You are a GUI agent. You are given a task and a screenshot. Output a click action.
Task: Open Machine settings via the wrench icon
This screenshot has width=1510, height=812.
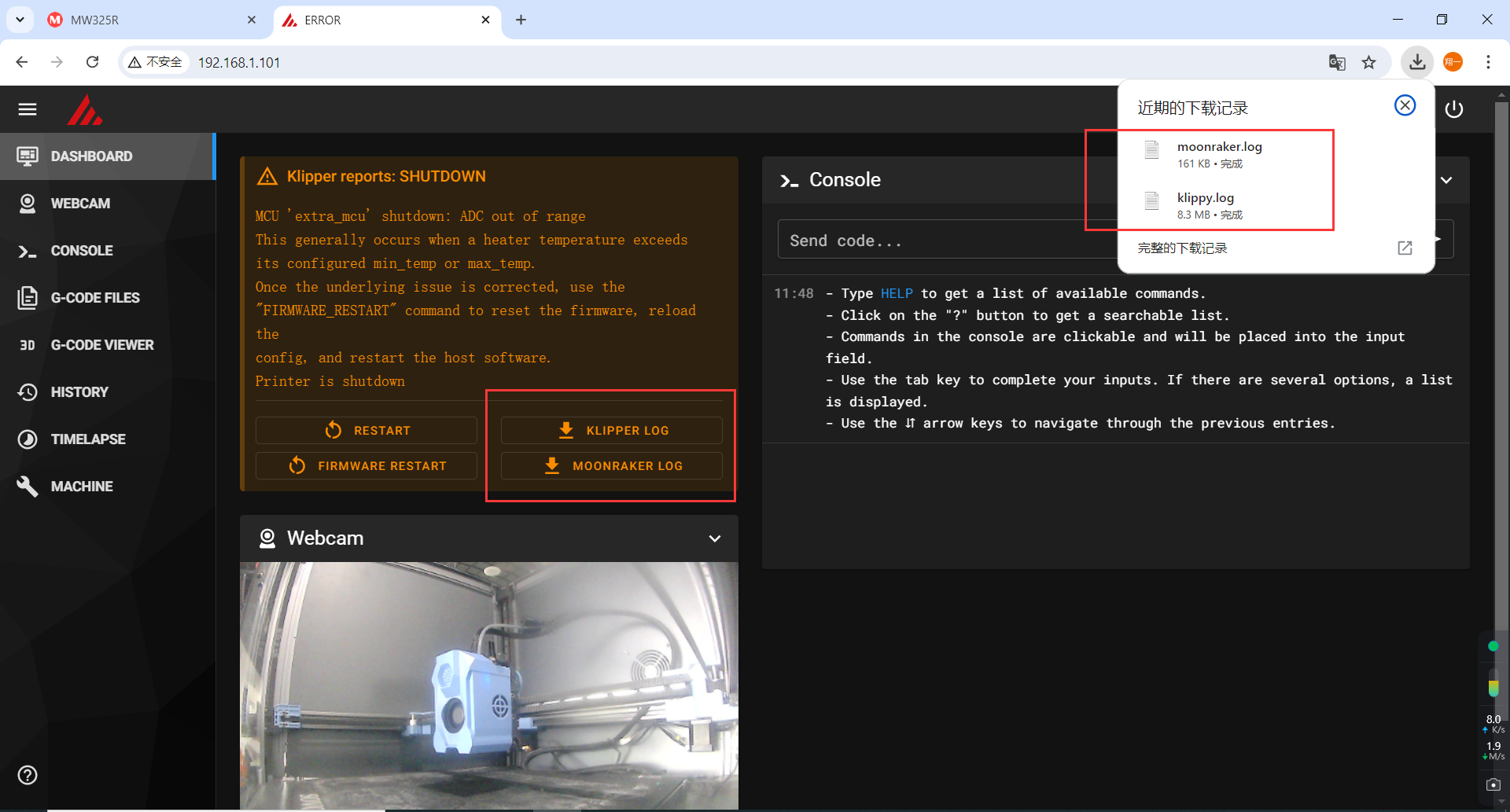click(x=28, y=486)
